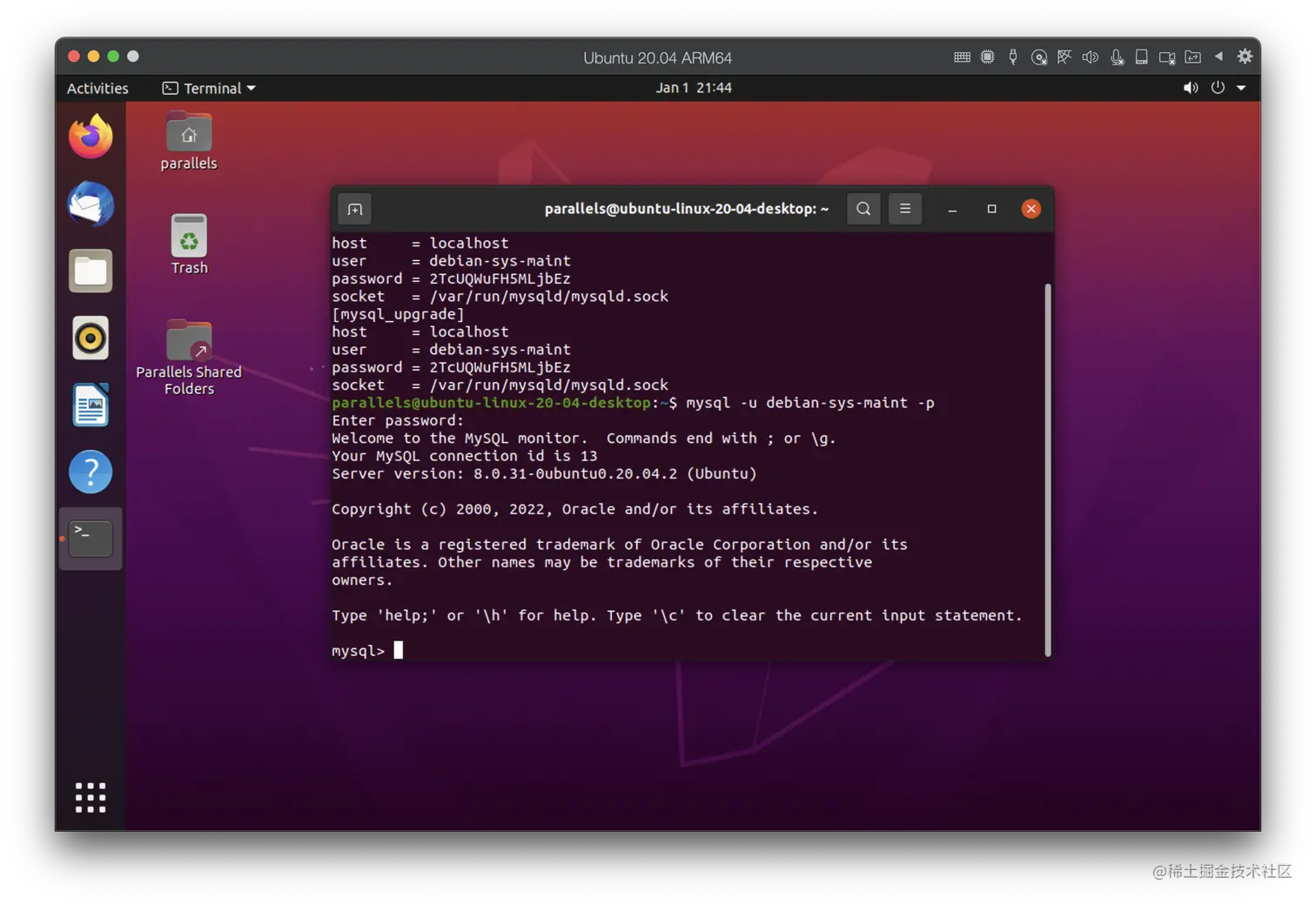Screen dimensions: 1316x904
Task: Click the 'Enter password:' line
Action: click(x=398, y=420)
